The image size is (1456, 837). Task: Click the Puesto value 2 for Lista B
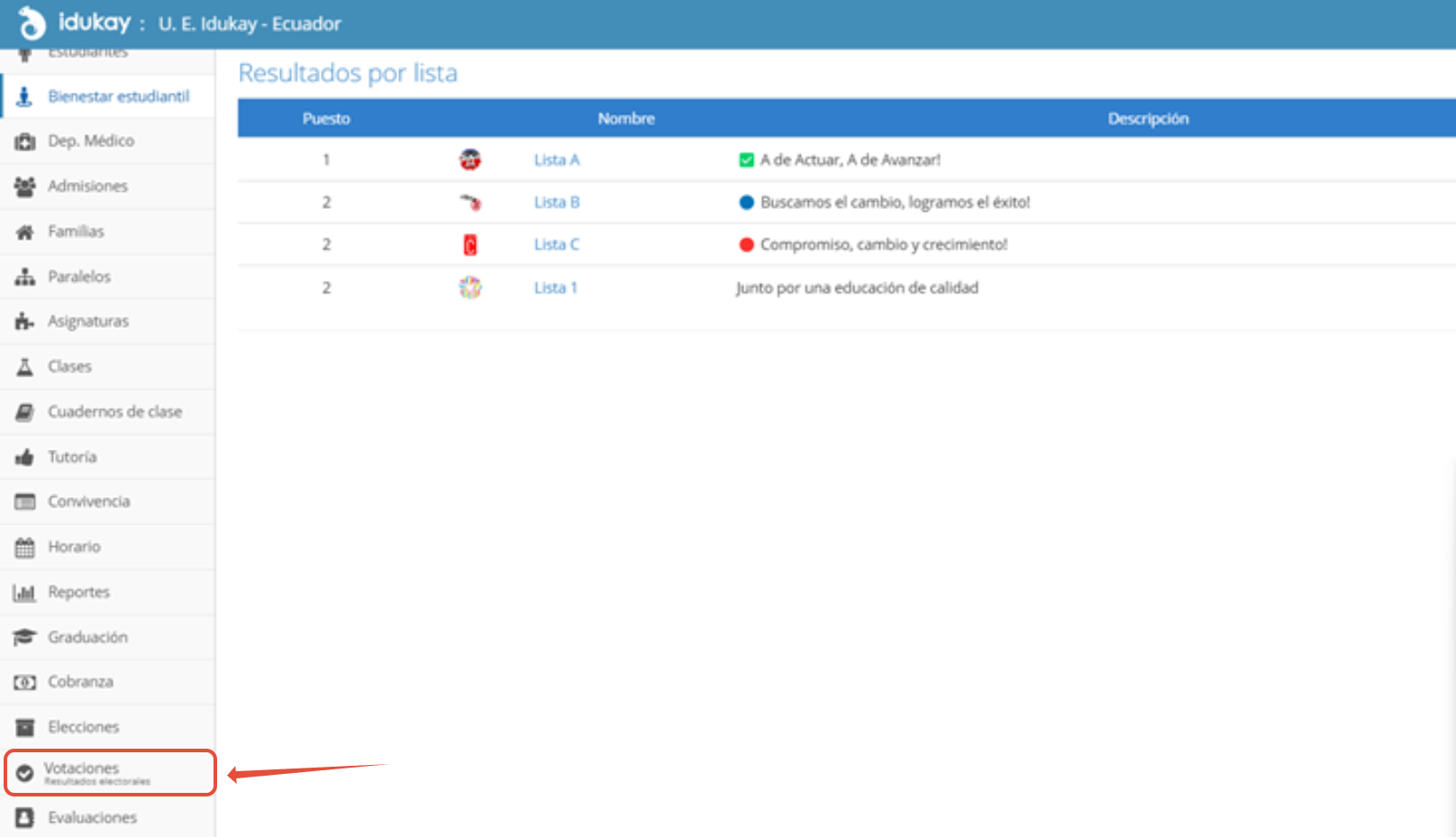[x=326, y=202]
